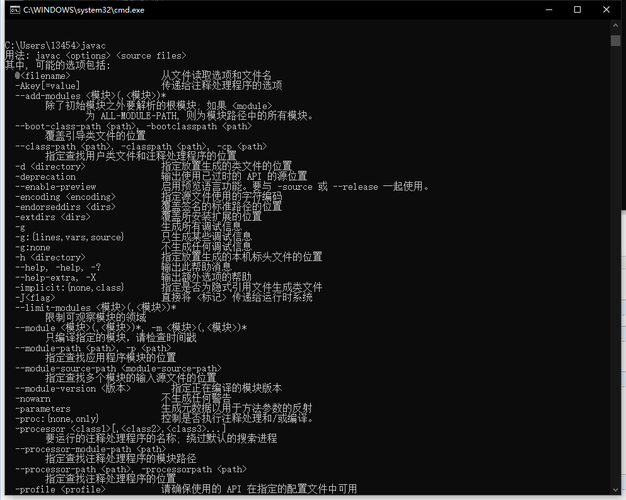
Task: Click the --help, -help, -? option
Action: (58, 268)
